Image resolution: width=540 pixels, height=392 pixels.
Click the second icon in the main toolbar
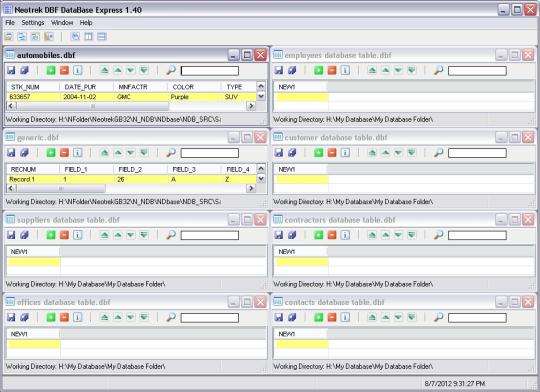(x=22, y=36)
